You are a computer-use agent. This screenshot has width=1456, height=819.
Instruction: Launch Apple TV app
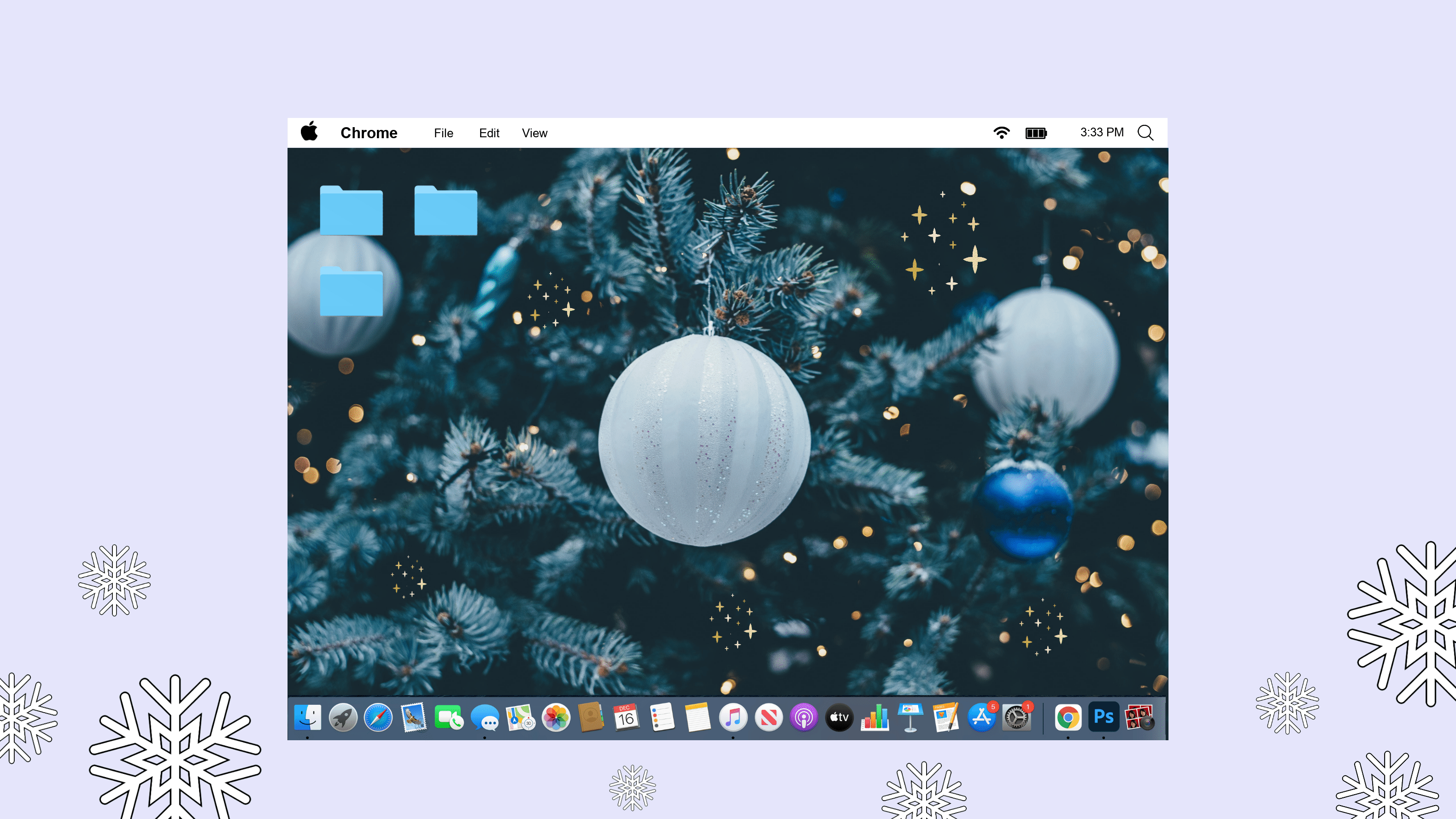(839, 717)
